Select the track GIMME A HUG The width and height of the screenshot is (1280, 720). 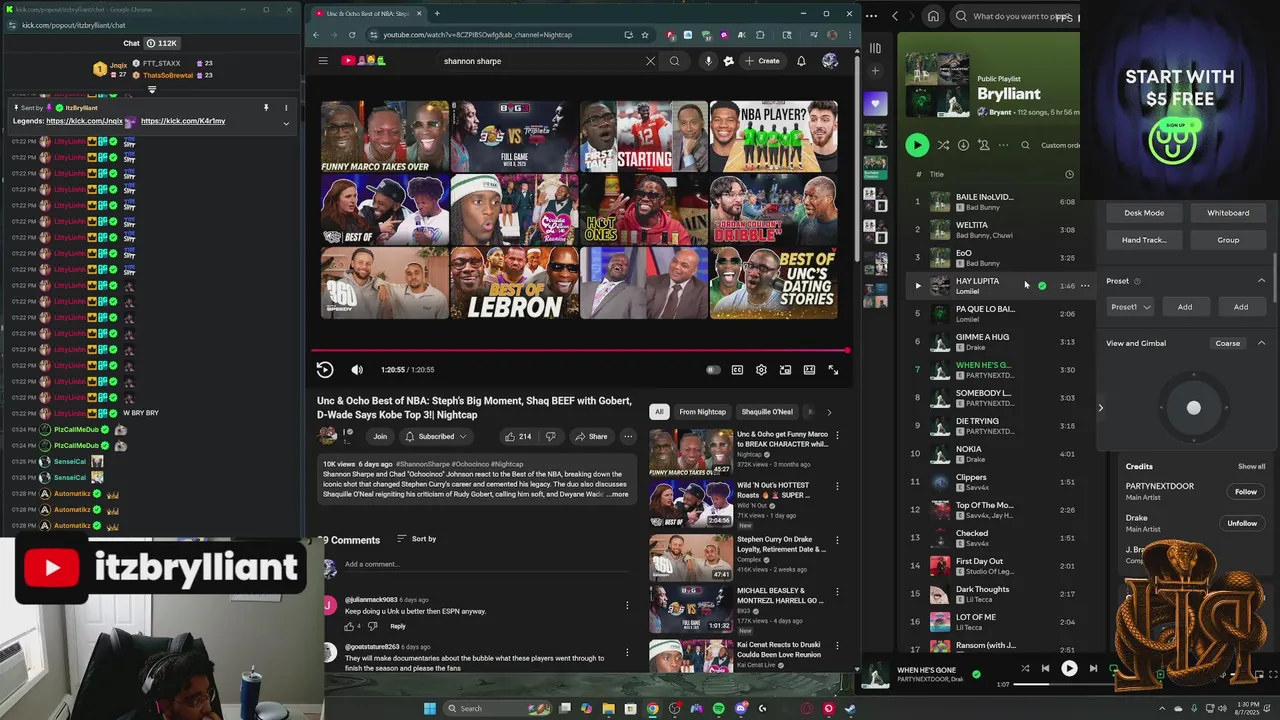tap(982, 337)
